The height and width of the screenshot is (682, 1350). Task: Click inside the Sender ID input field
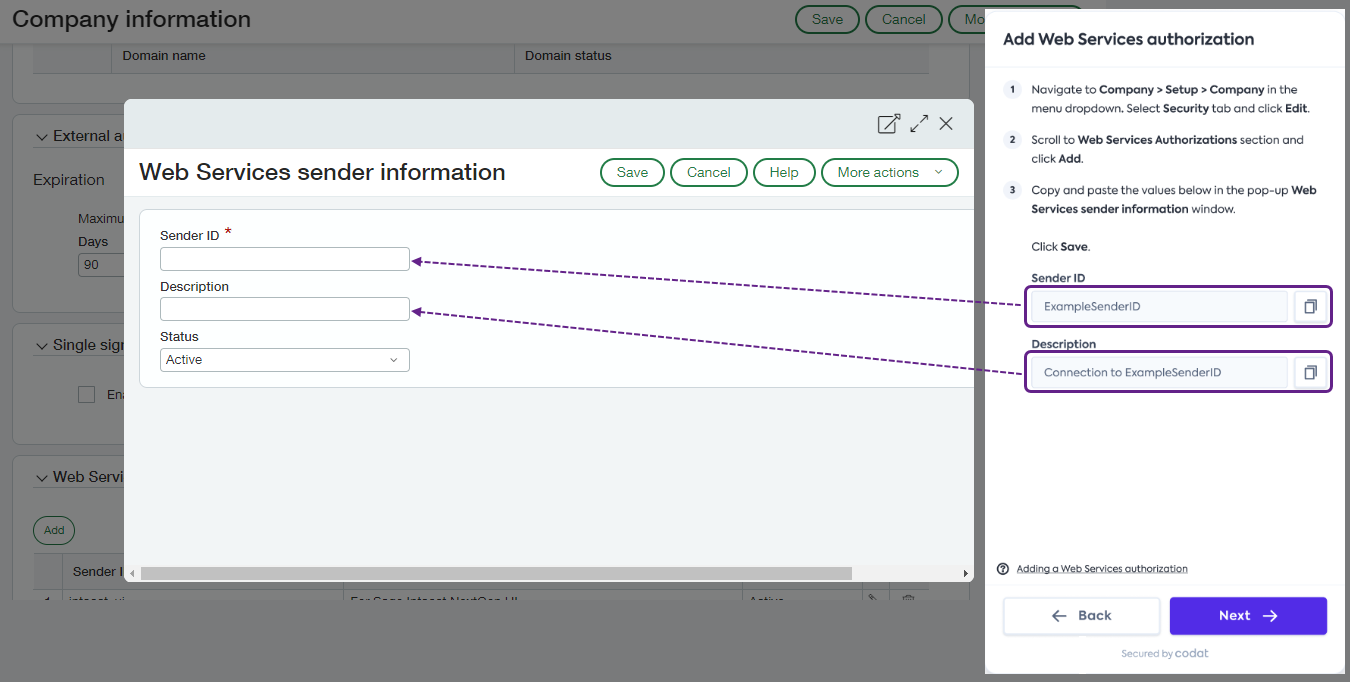point(284,258)
